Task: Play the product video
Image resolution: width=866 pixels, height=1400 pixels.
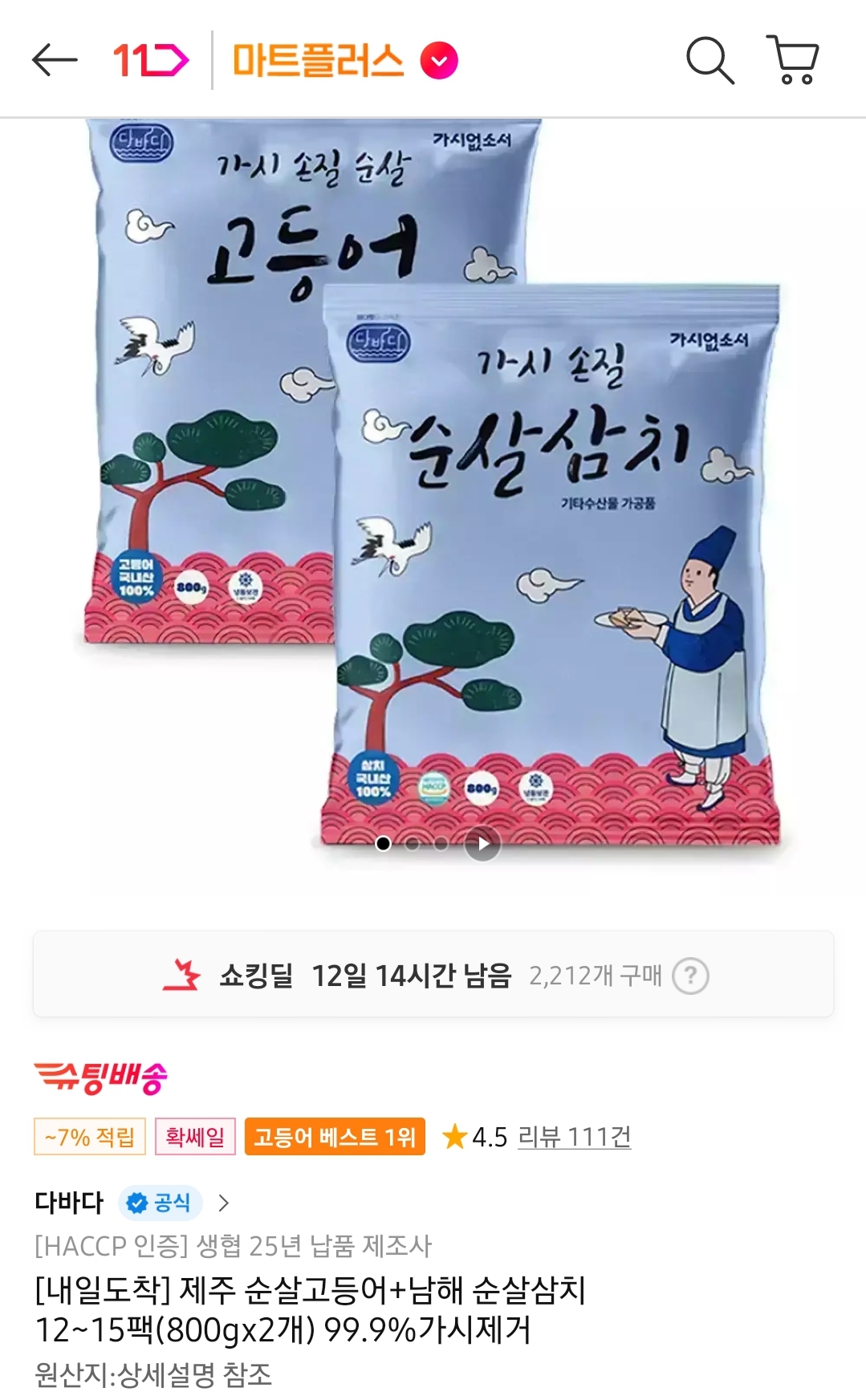Action: tap(482, 843)
